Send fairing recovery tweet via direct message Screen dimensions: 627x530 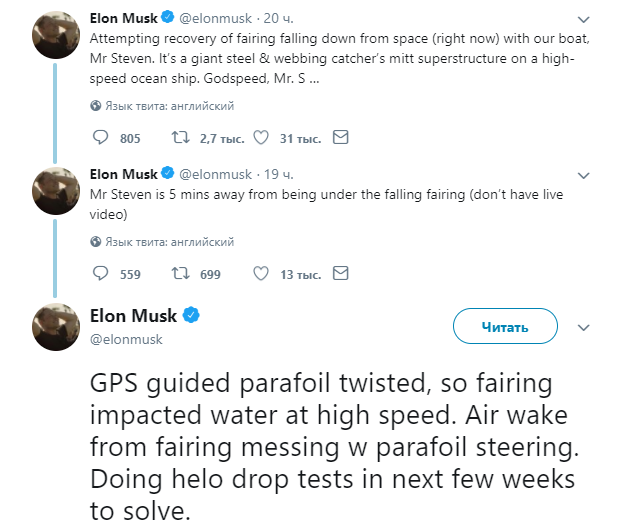341,138
